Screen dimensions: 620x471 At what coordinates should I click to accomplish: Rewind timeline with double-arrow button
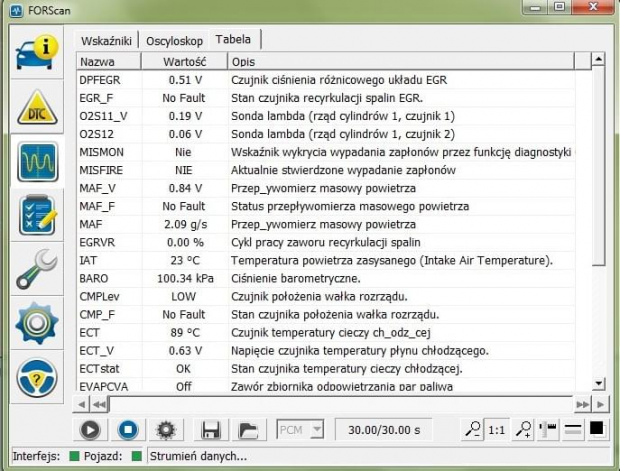(x=99, y=404)
